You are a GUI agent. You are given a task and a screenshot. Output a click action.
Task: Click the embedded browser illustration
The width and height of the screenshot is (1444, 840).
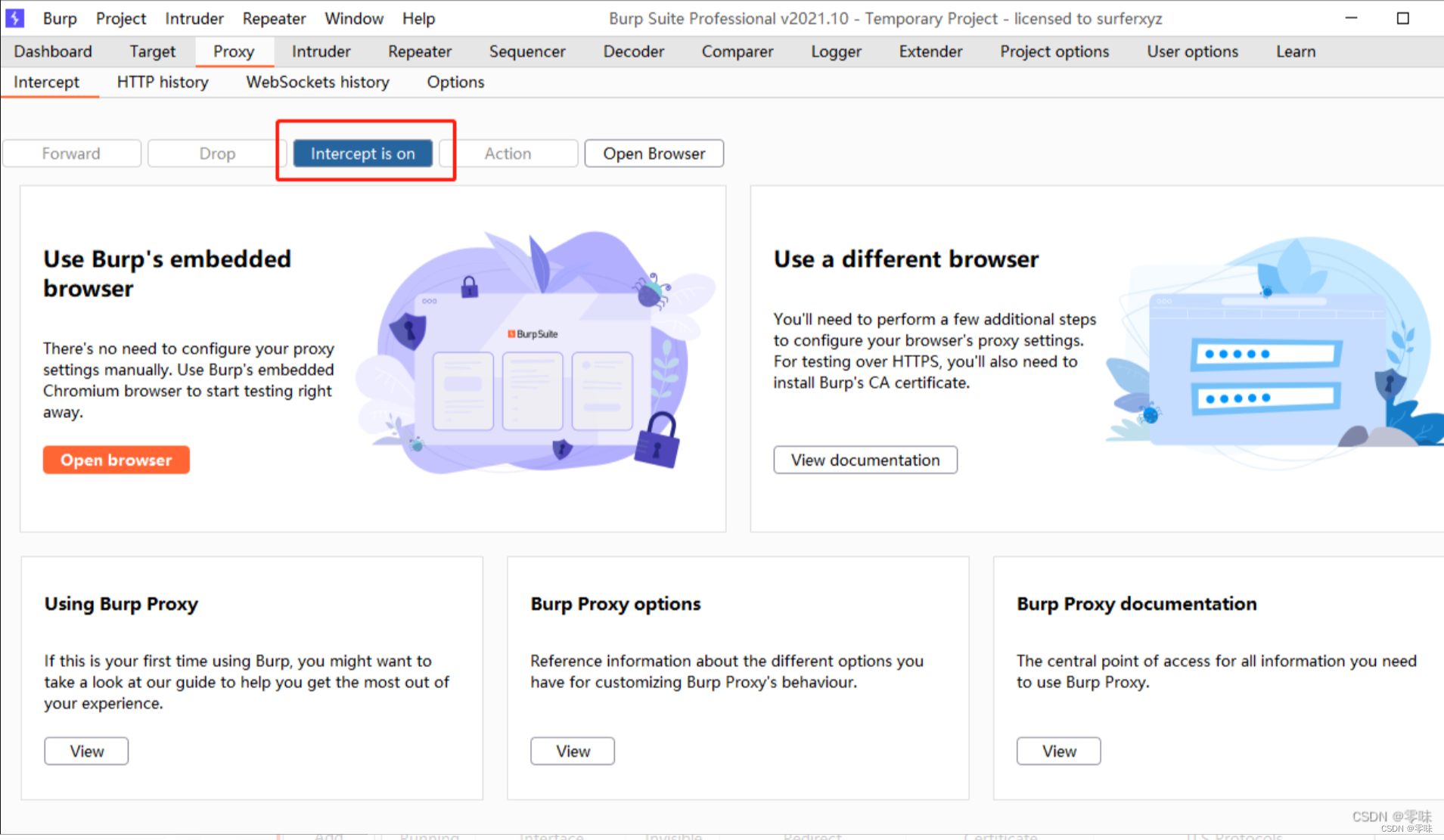536,352
